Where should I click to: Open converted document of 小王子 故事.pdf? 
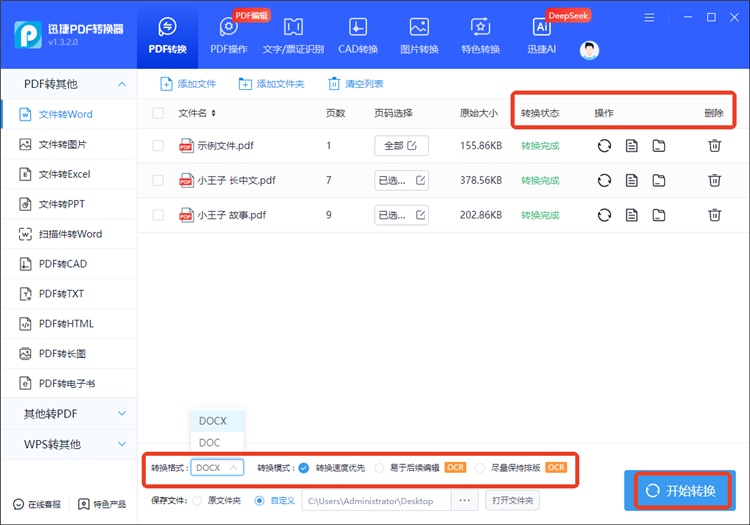click(x=631, y=215)
